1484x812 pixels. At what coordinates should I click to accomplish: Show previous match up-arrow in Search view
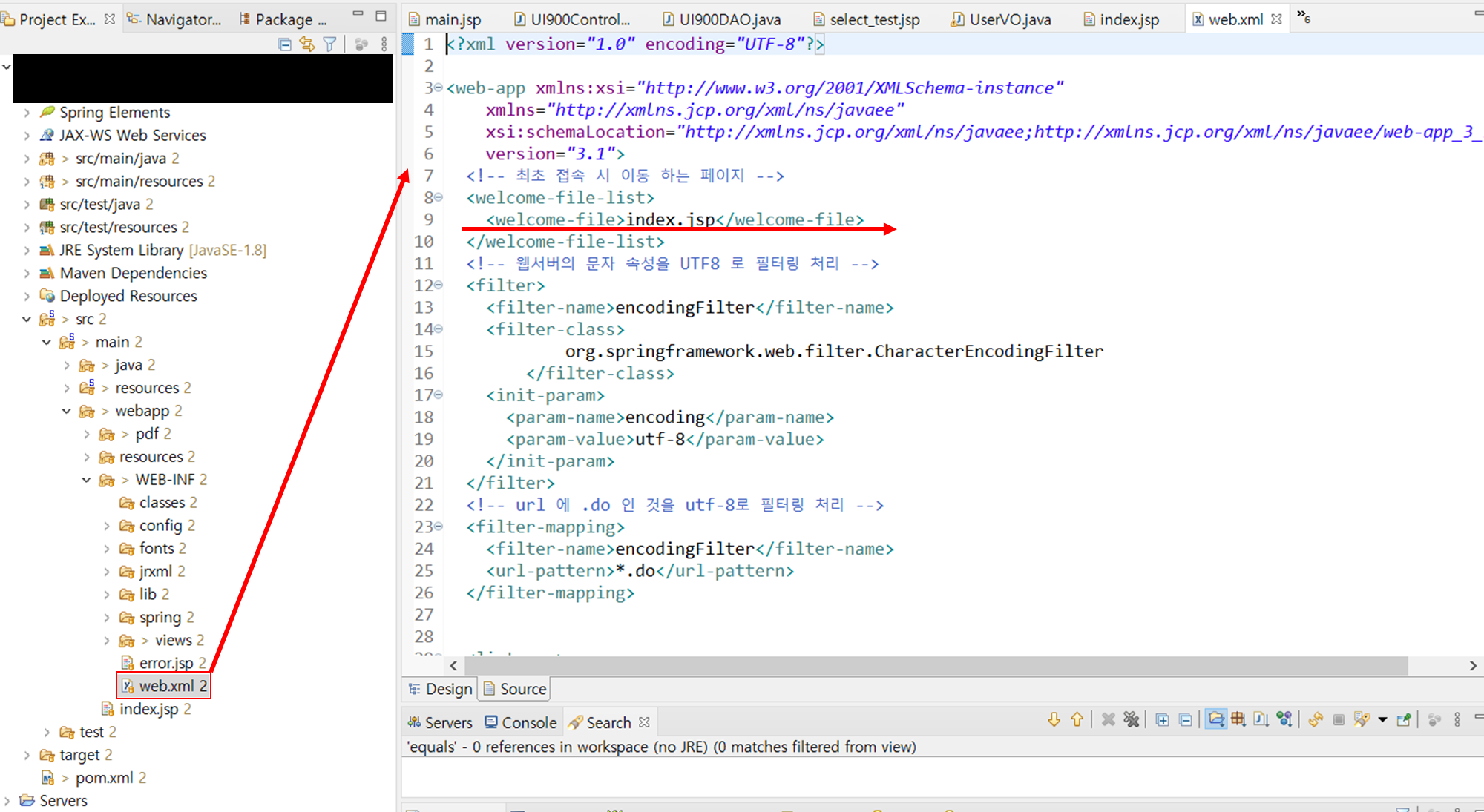point(1077,719)
